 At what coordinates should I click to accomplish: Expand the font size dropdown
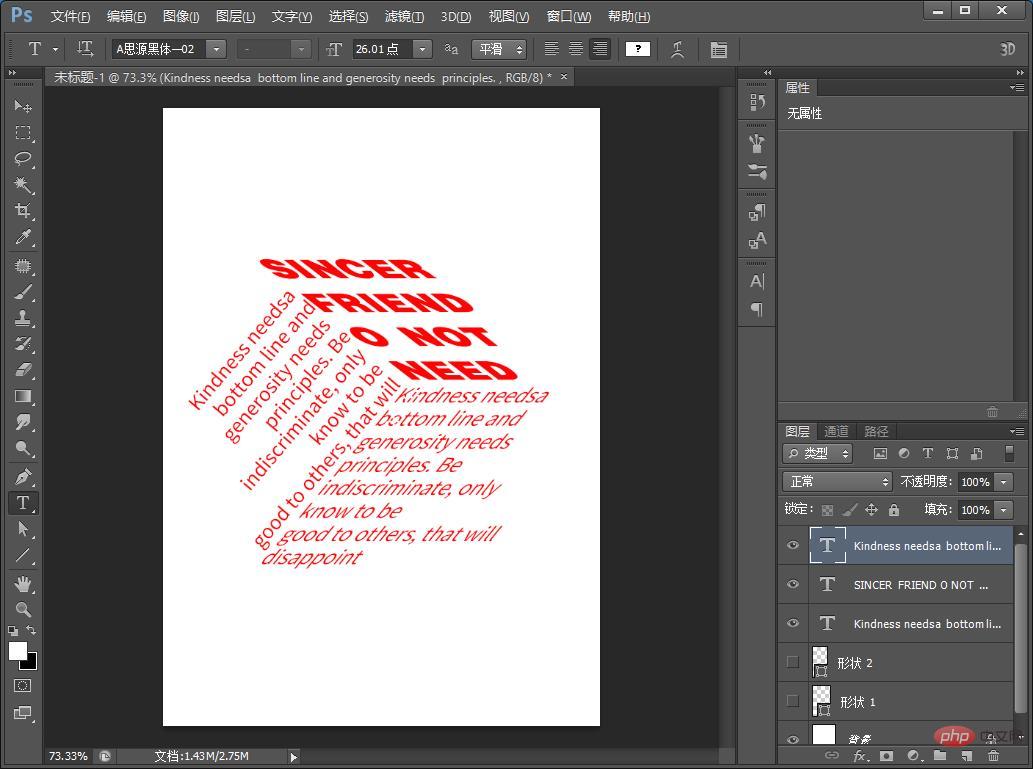click(x=422, y=49)
